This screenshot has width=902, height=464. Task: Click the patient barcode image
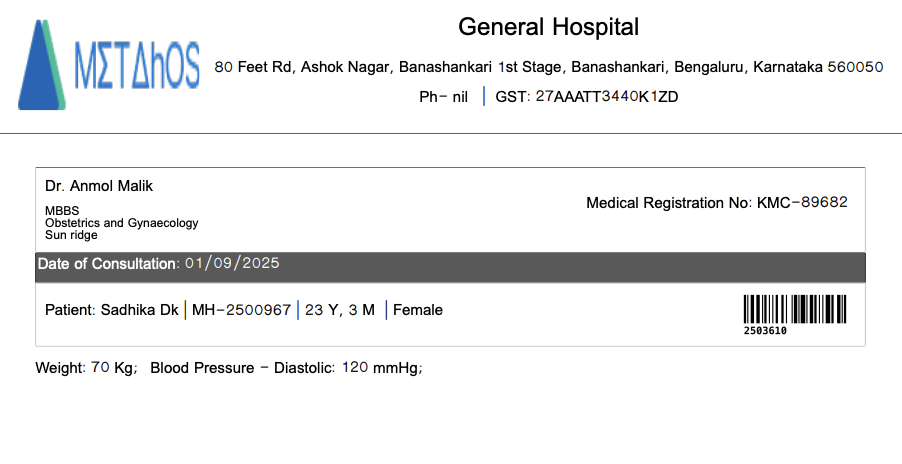tap(795, 310)
